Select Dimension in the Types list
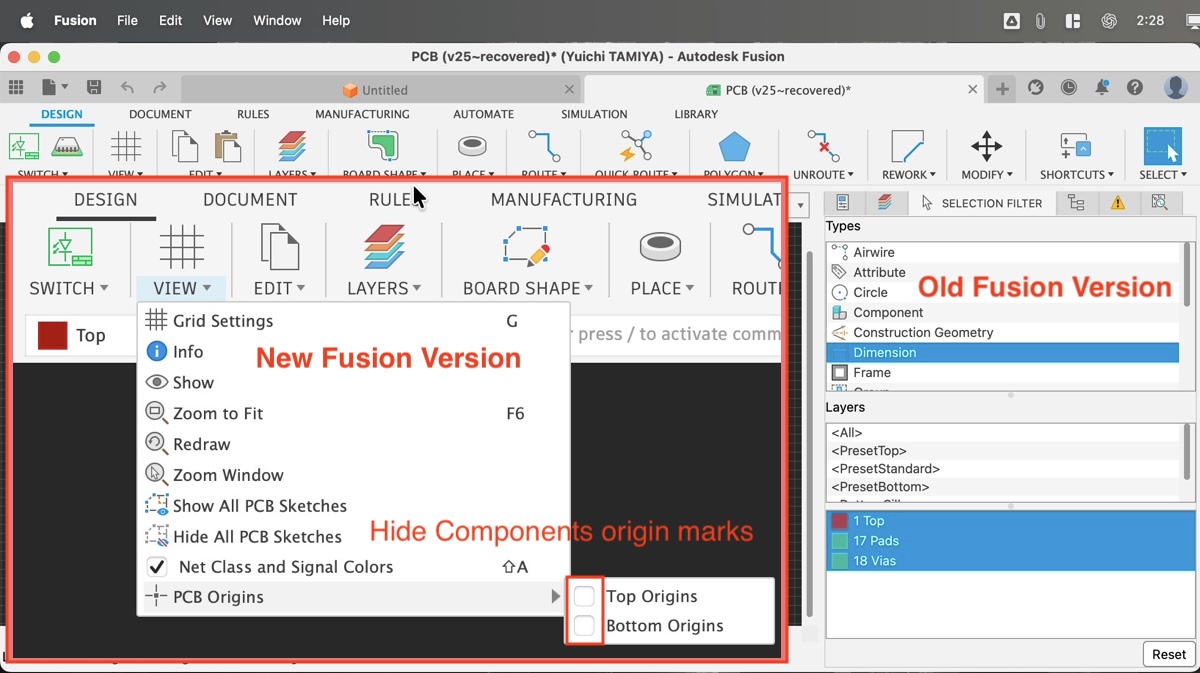Viewport: 1200px width, 673px height. pos(1002,352)
